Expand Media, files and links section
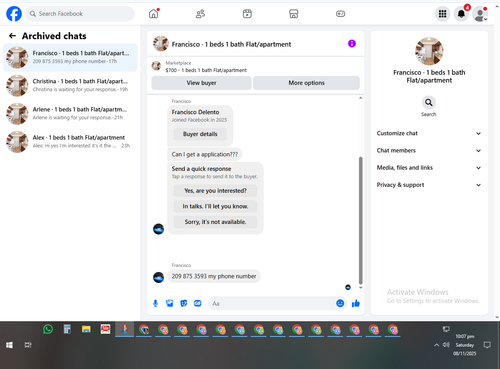 (x=429, y=168)
